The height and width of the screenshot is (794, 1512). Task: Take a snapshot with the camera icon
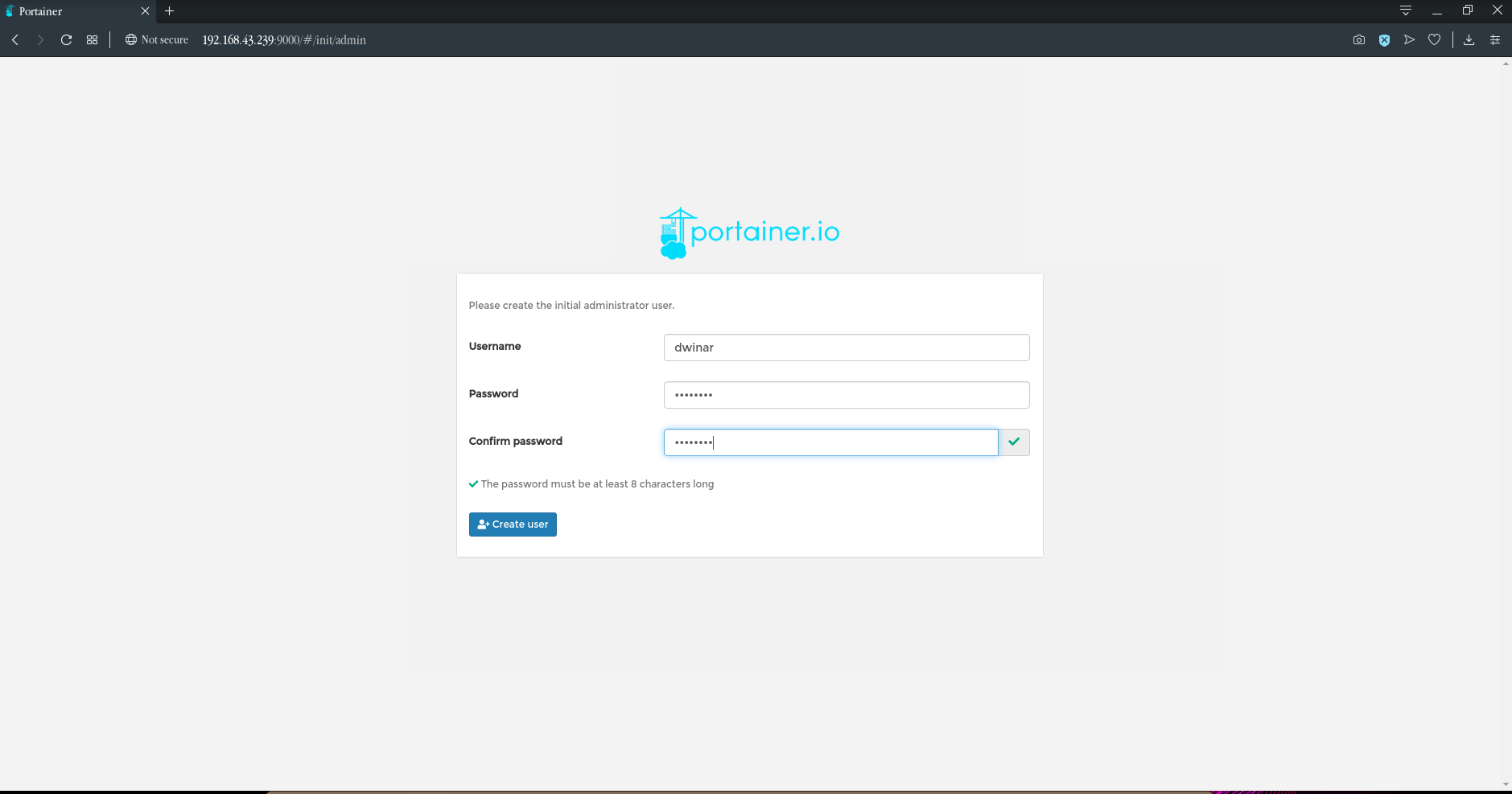pos(1359,39)
